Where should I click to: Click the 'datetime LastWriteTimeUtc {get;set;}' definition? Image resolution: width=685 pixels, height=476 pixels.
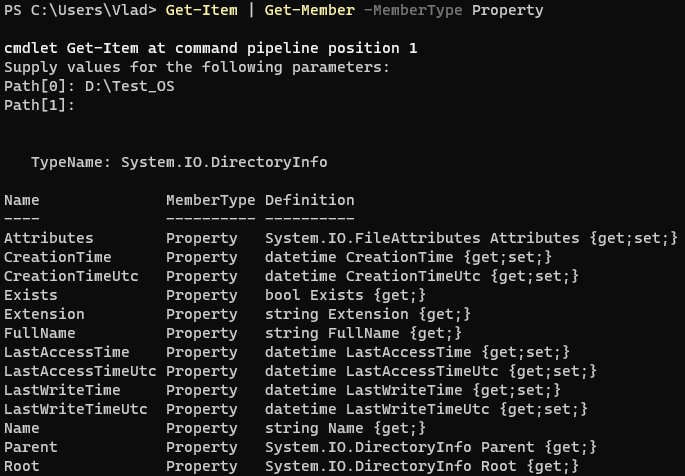pos(426,409)
